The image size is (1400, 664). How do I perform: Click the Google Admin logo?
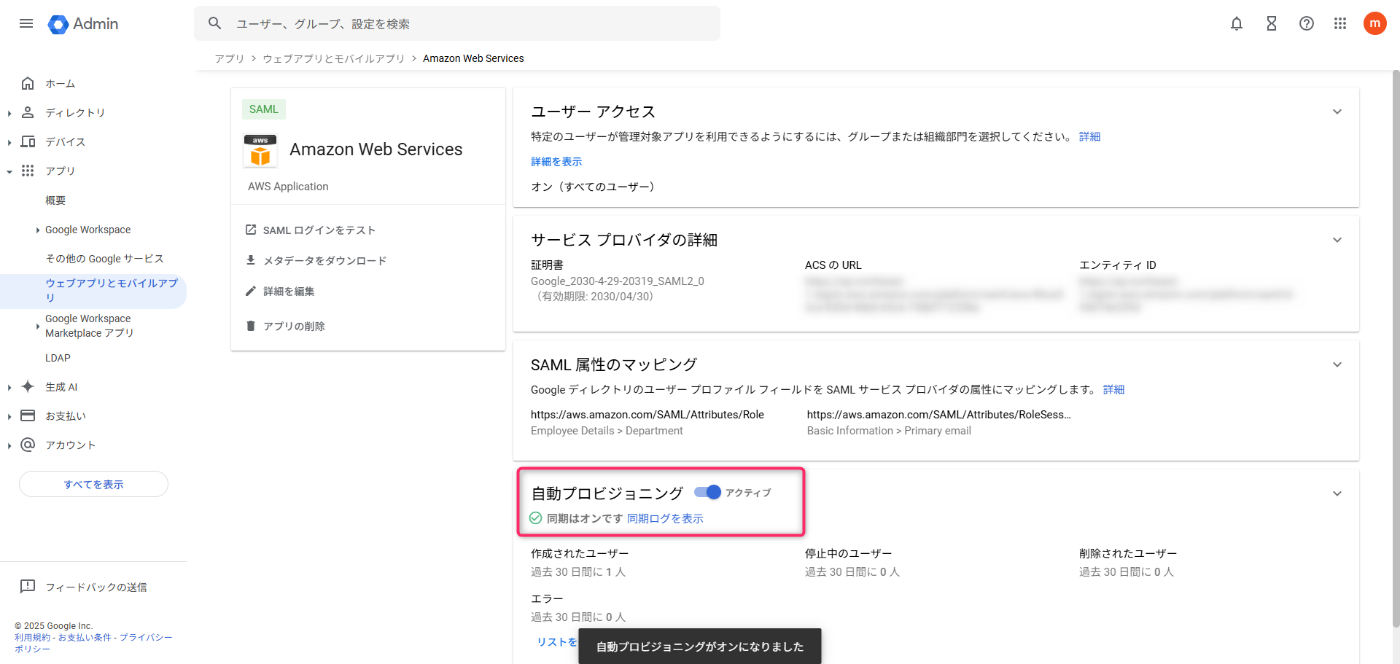(x=83, y=23)
